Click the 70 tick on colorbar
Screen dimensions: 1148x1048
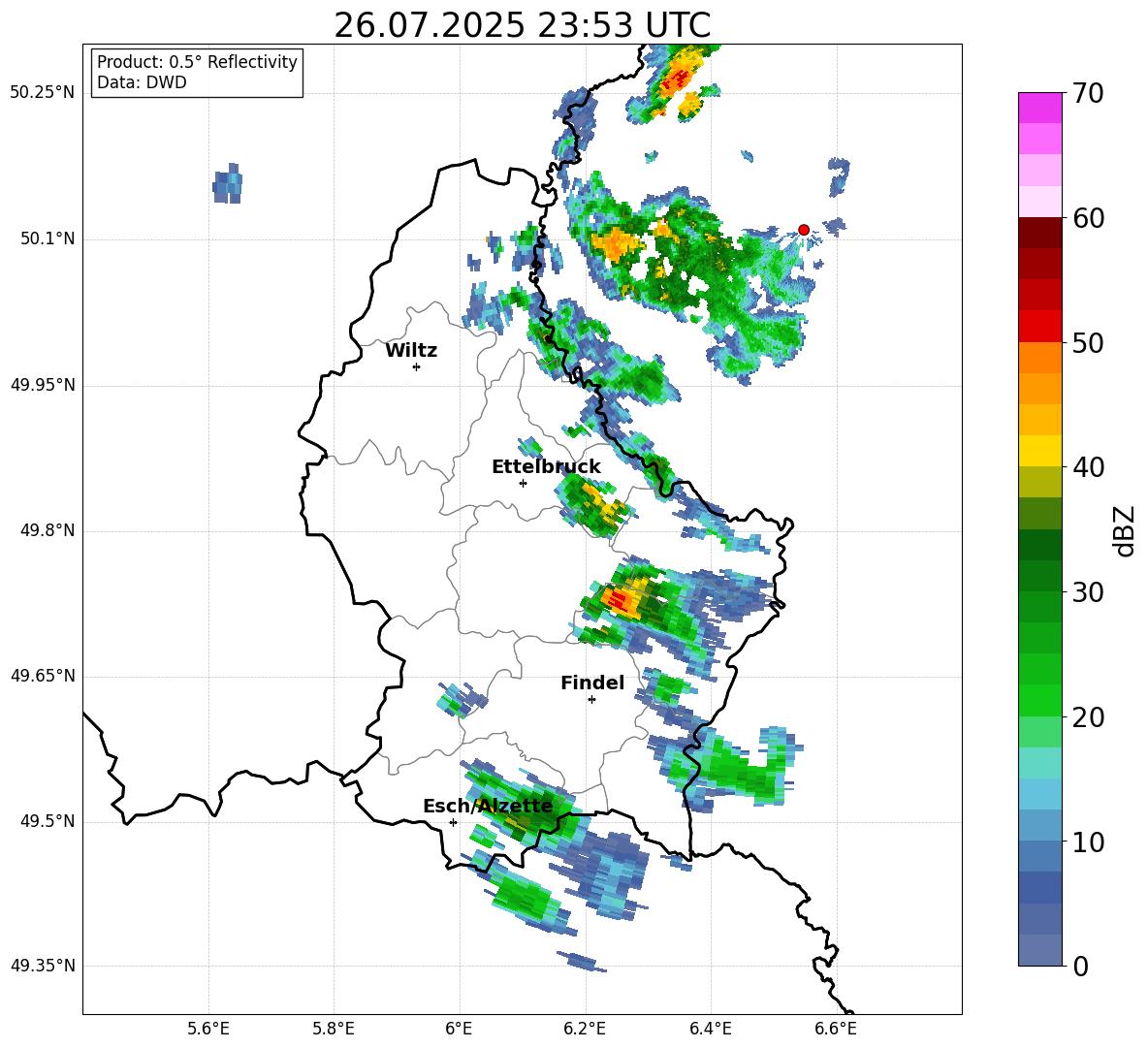(1088, 93)
